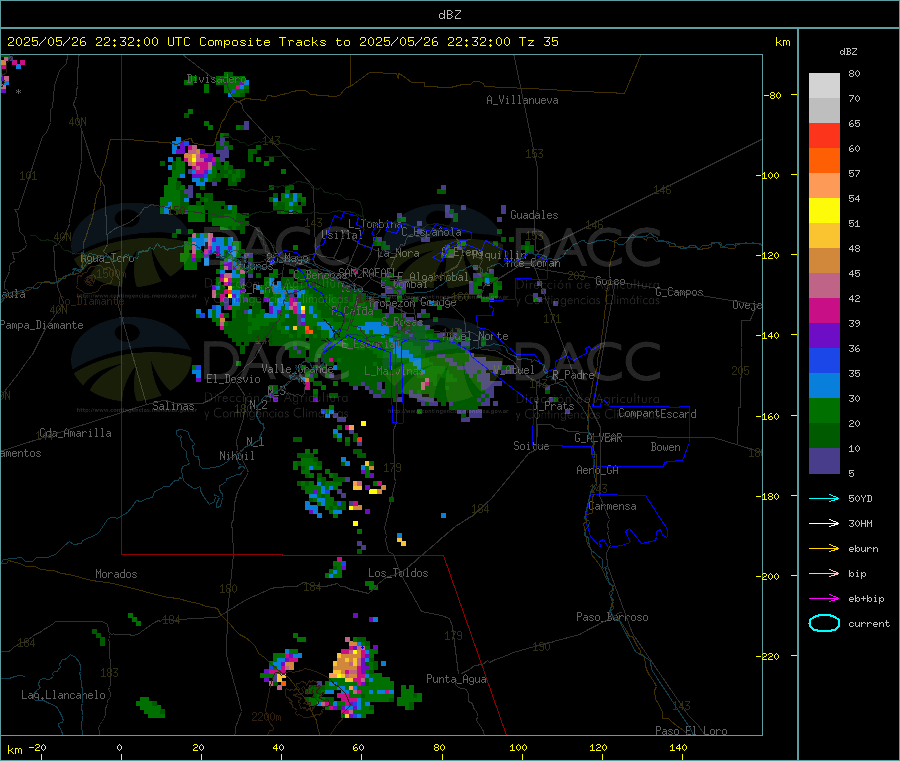Click the 100 tick on the horizontal km axis
This screenshot has height=761, width=900.
pyautogui.click(x=518, y=747)
